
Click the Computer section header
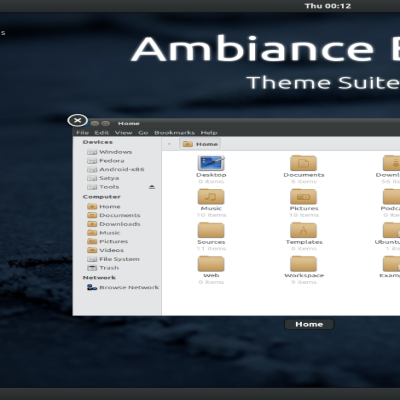pyautogui.click(x=102, y=197)
